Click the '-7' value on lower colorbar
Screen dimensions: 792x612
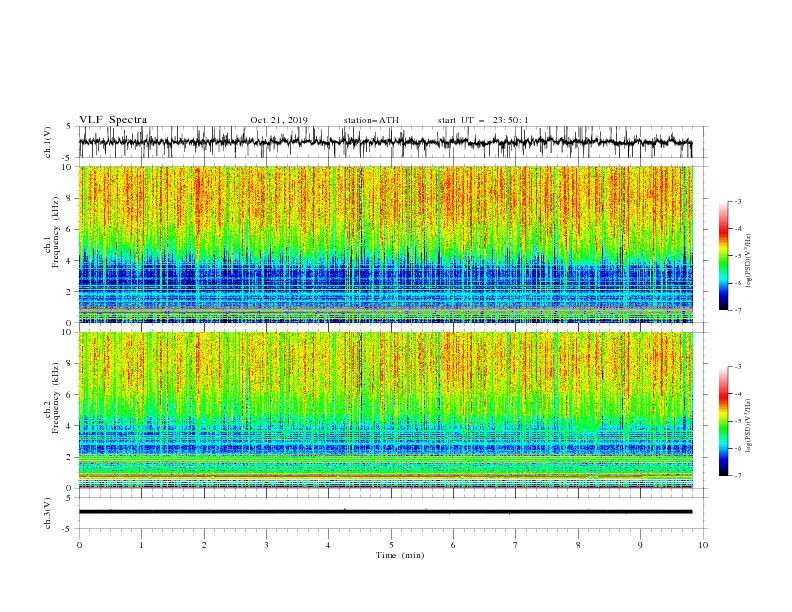pos(737,476)
